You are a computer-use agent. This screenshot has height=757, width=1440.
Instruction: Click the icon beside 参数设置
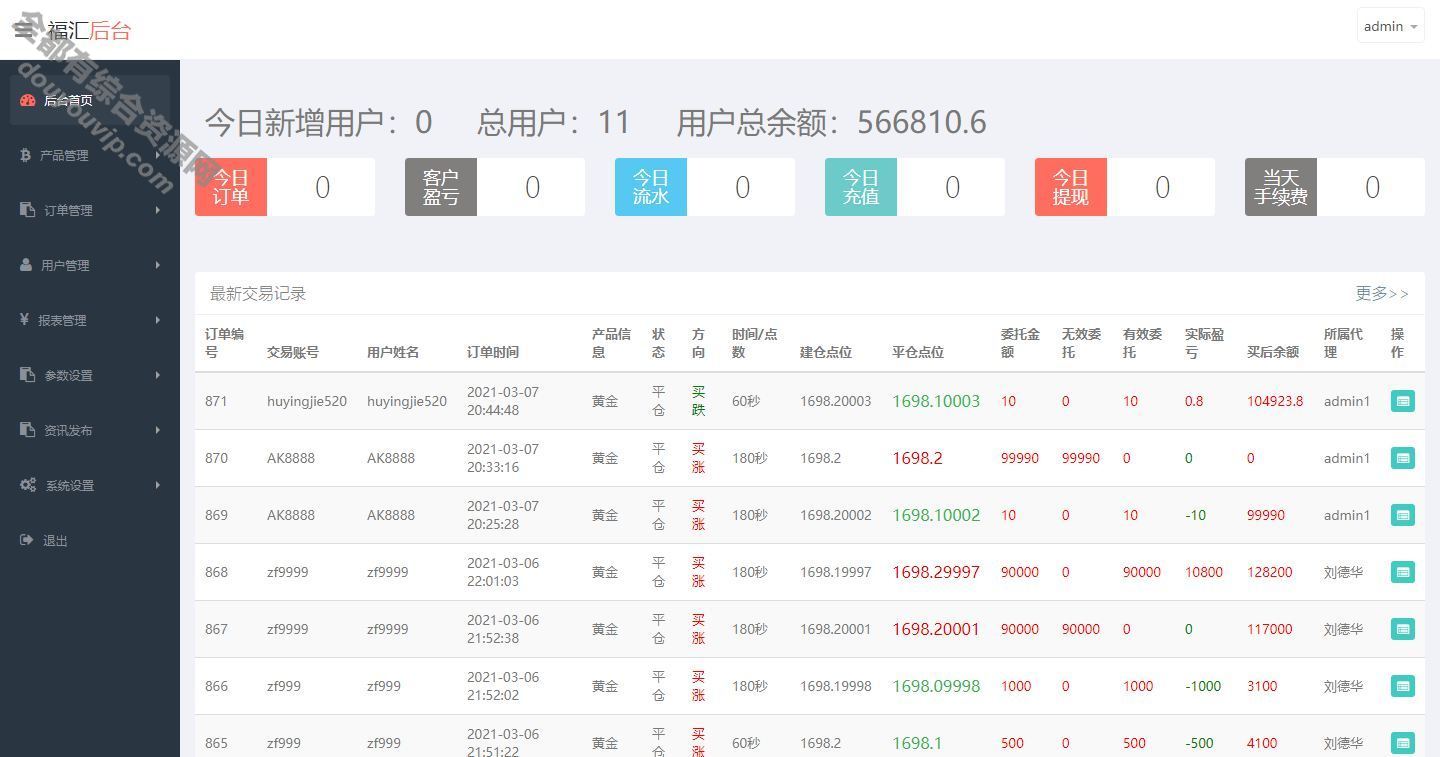tap(27, 375)
